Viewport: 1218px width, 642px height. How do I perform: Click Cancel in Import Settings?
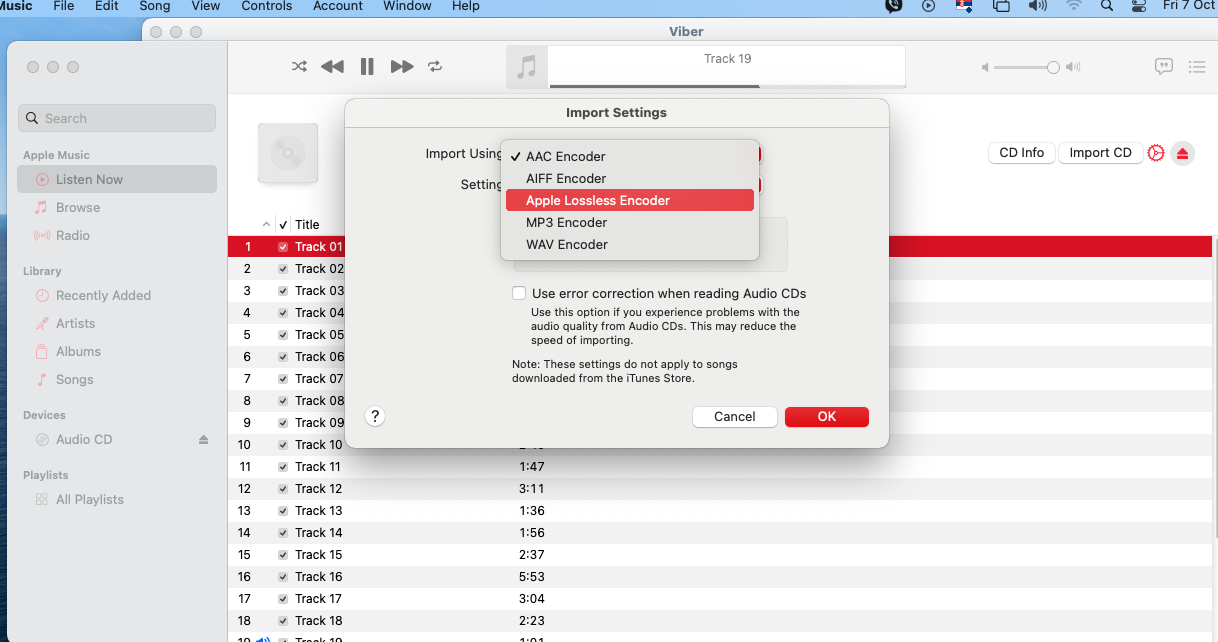[x=735, y=416]
